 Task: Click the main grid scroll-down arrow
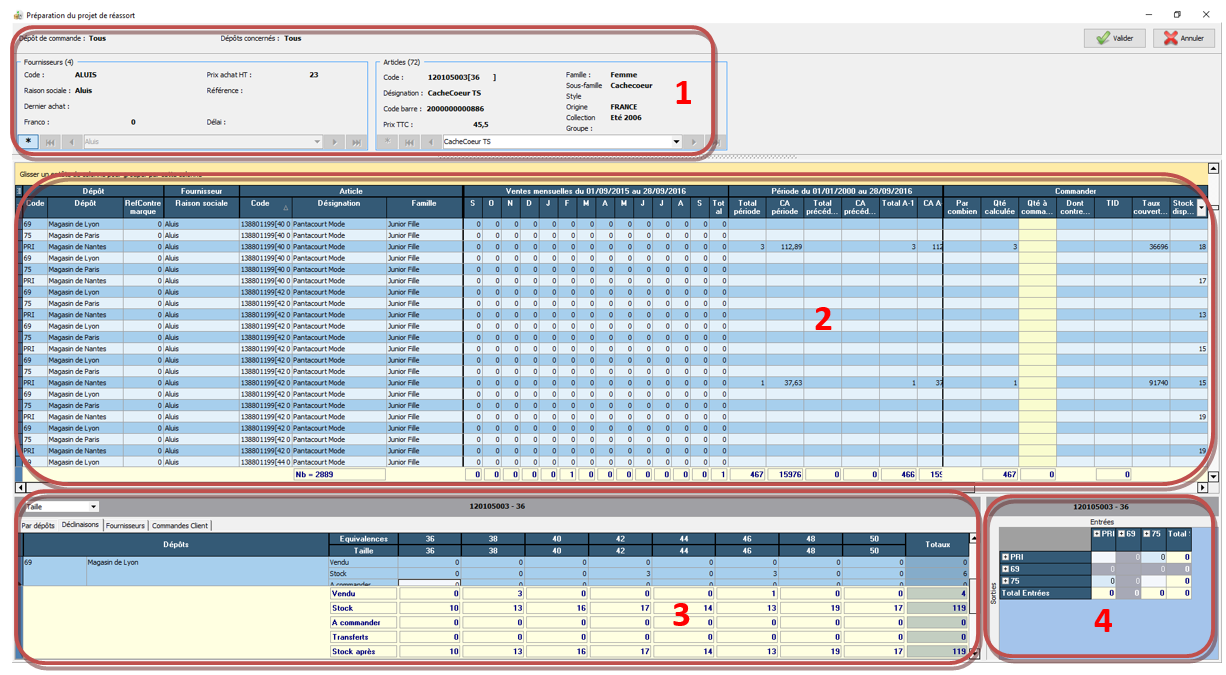click(x=1214, y=477)
